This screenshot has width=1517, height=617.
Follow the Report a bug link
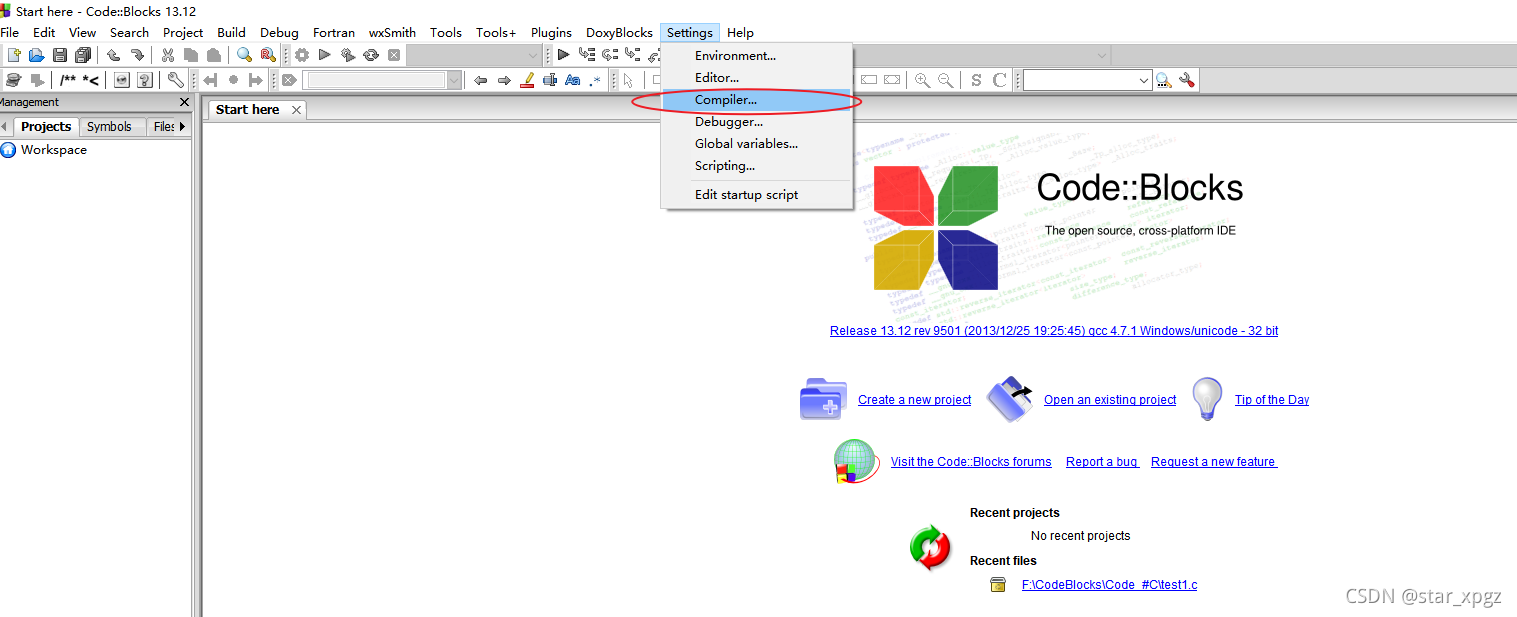coord(1102,462)
